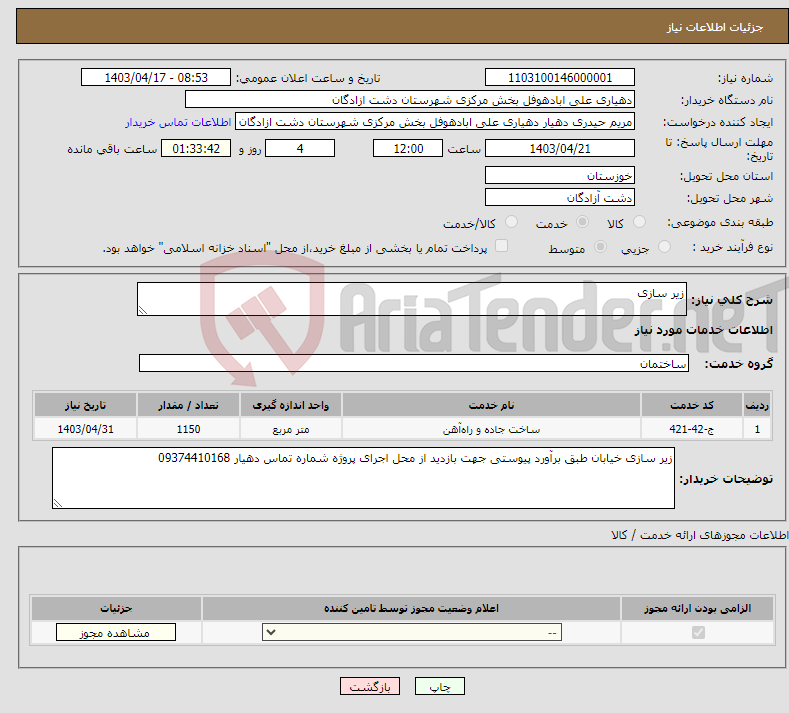This screenshot has width=789, height=713.
Task: Click the اطلاعات مجوزهای ارائه خدمت / کالا heading
Action: [699, 535]
